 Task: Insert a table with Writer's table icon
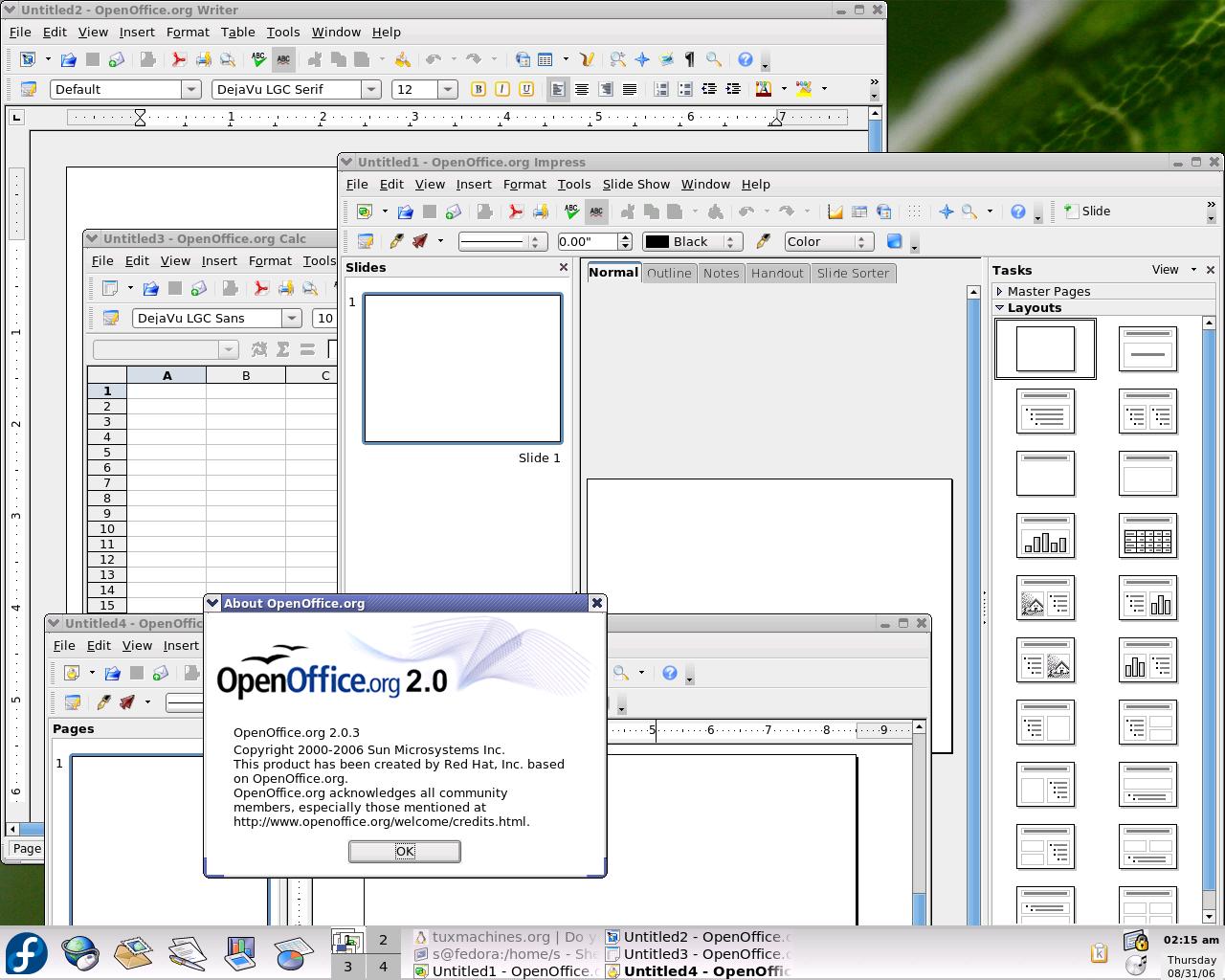[546, 59]
